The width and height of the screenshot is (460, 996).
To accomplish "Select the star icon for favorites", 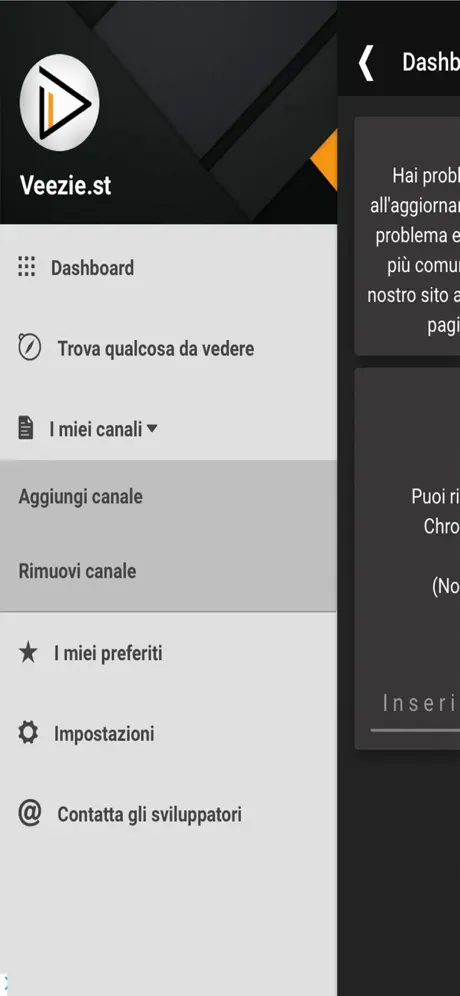I will coord(27,652).
